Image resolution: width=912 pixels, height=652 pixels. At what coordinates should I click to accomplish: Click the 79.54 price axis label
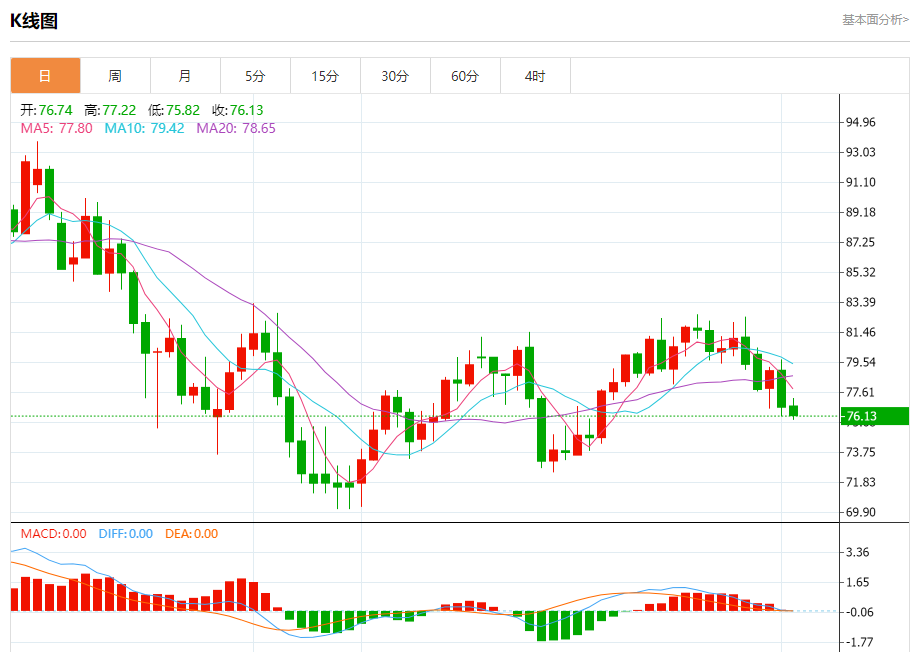point(860,362)
